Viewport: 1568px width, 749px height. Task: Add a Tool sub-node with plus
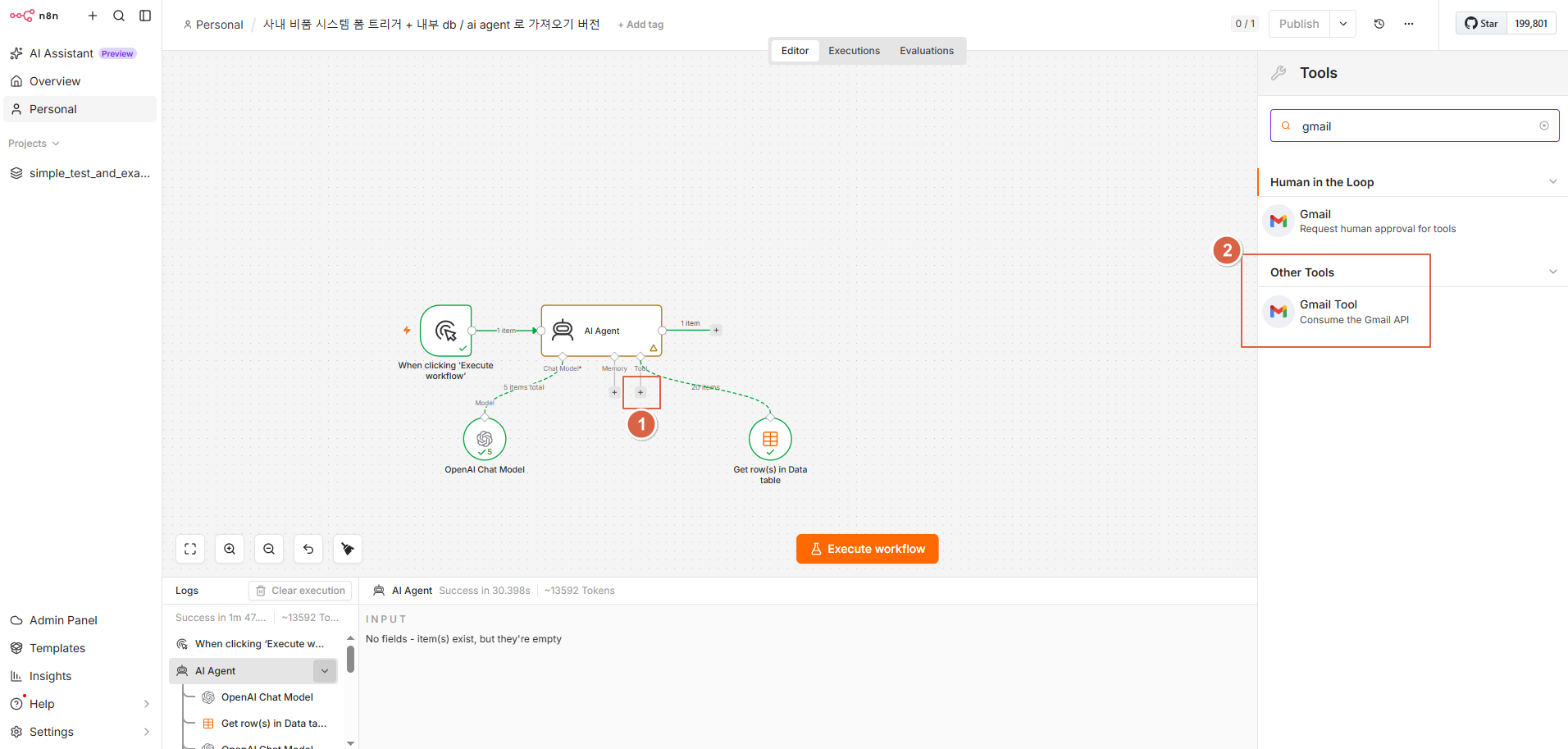(x=640, y=392)
